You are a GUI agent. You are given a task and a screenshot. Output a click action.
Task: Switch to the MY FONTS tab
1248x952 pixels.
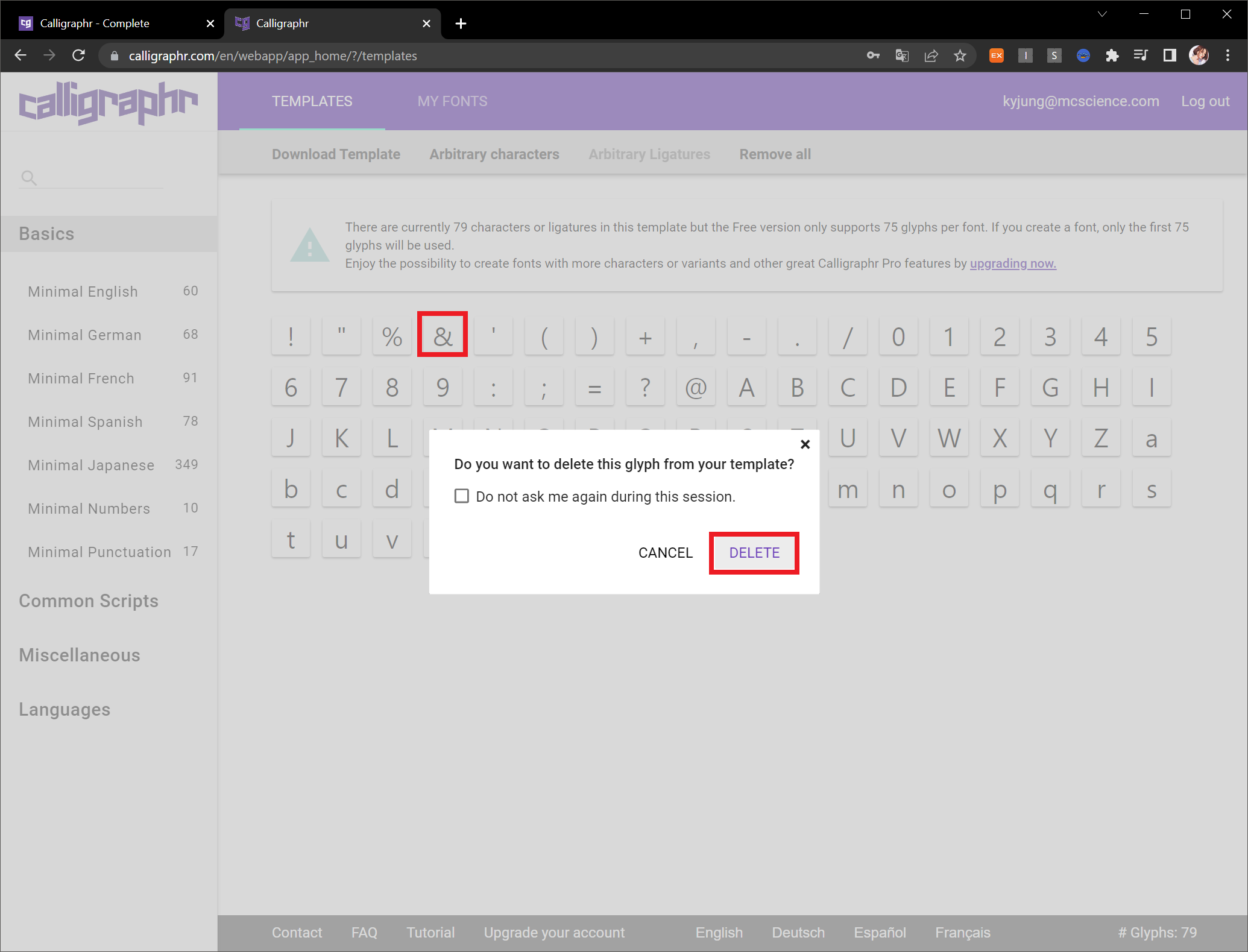(x=452, y=101)
